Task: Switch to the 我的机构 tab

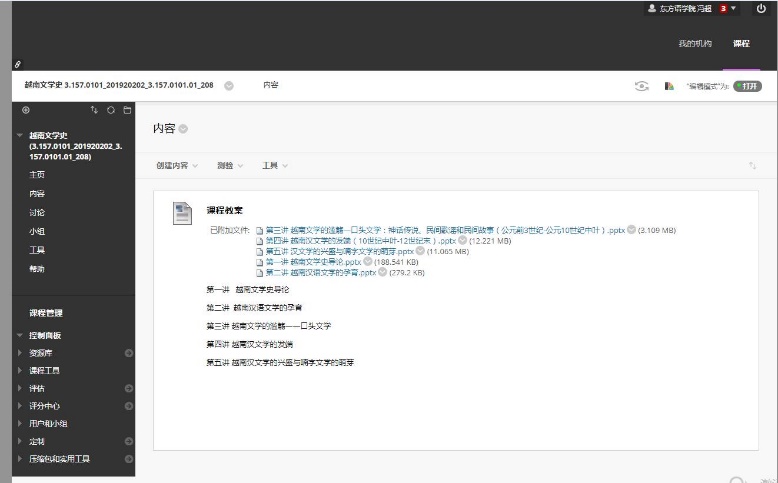Action: pos(695,44)
